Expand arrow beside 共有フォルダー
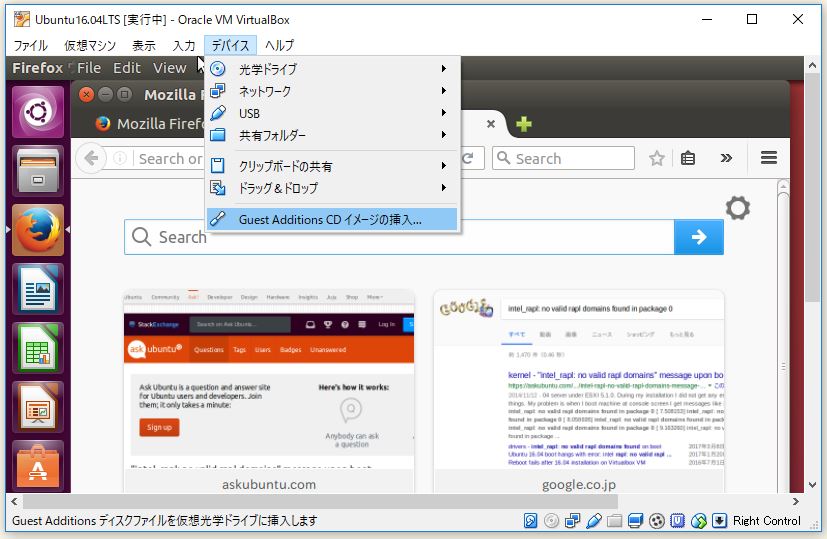Image resolution: width=827 pixels, height=539 pixels. point(444,135)
